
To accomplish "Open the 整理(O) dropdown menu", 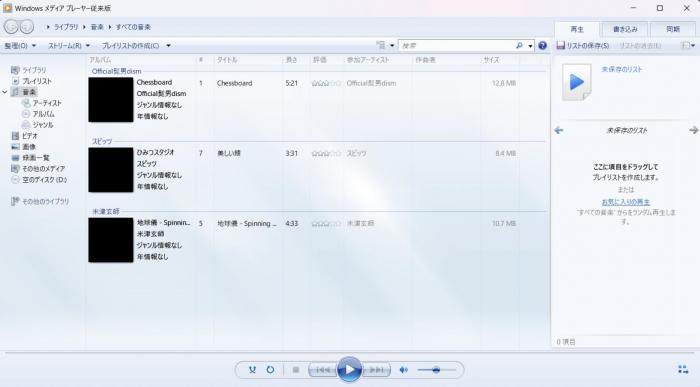I will point(20,46).
